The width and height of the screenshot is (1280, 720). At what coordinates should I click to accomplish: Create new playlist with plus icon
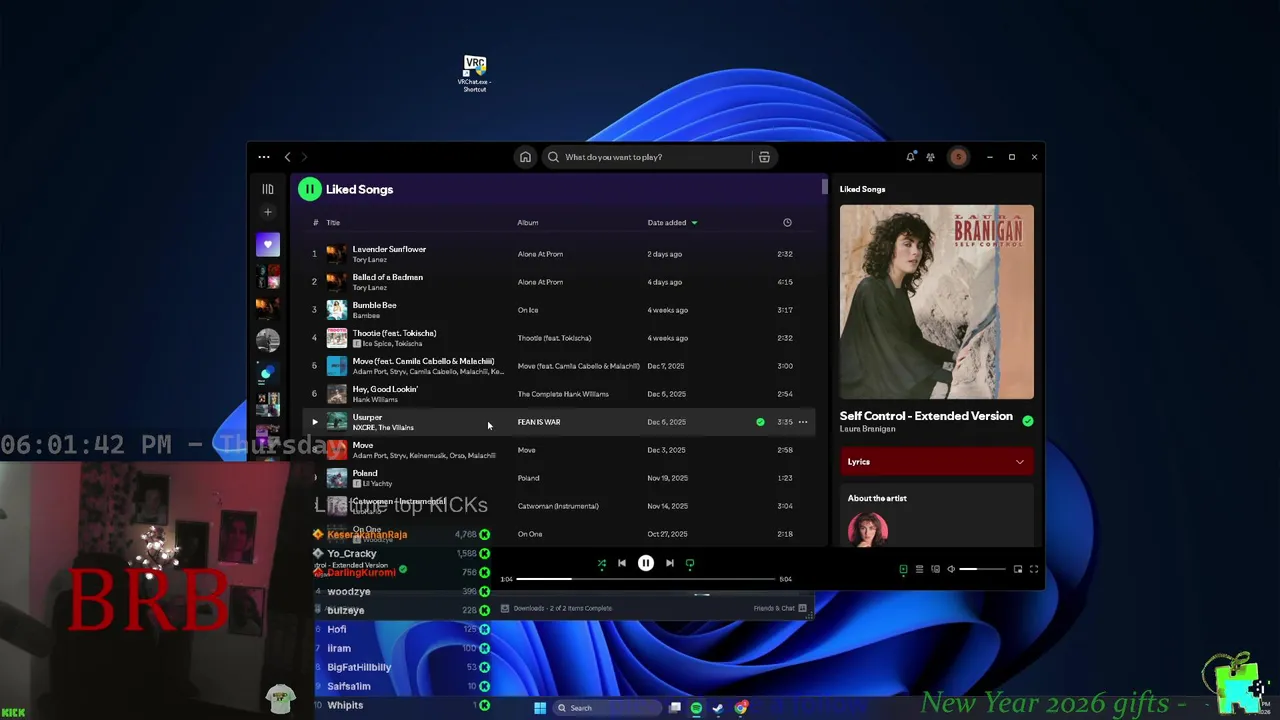268,212
